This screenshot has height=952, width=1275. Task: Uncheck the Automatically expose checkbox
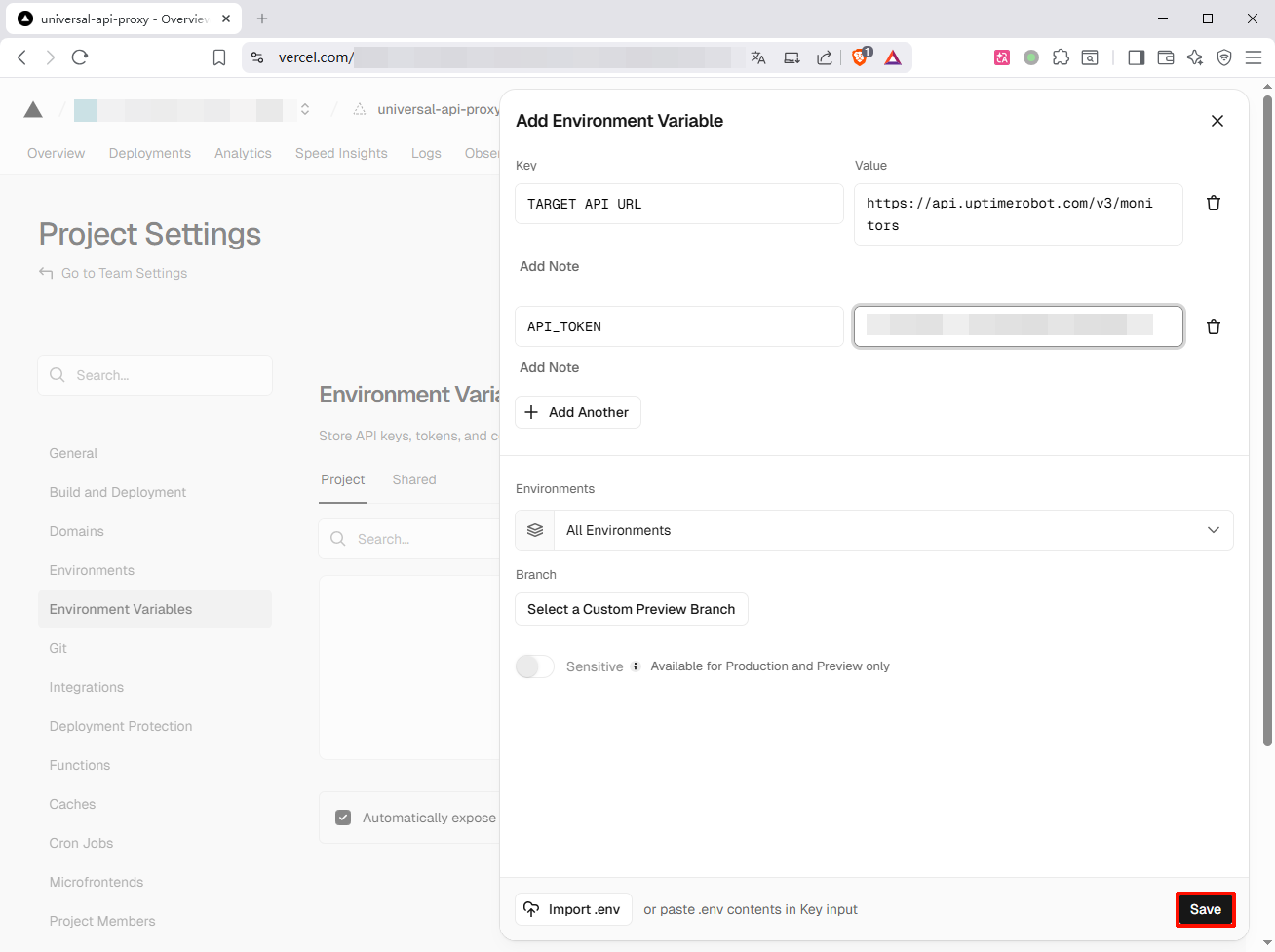click(343, 818)
